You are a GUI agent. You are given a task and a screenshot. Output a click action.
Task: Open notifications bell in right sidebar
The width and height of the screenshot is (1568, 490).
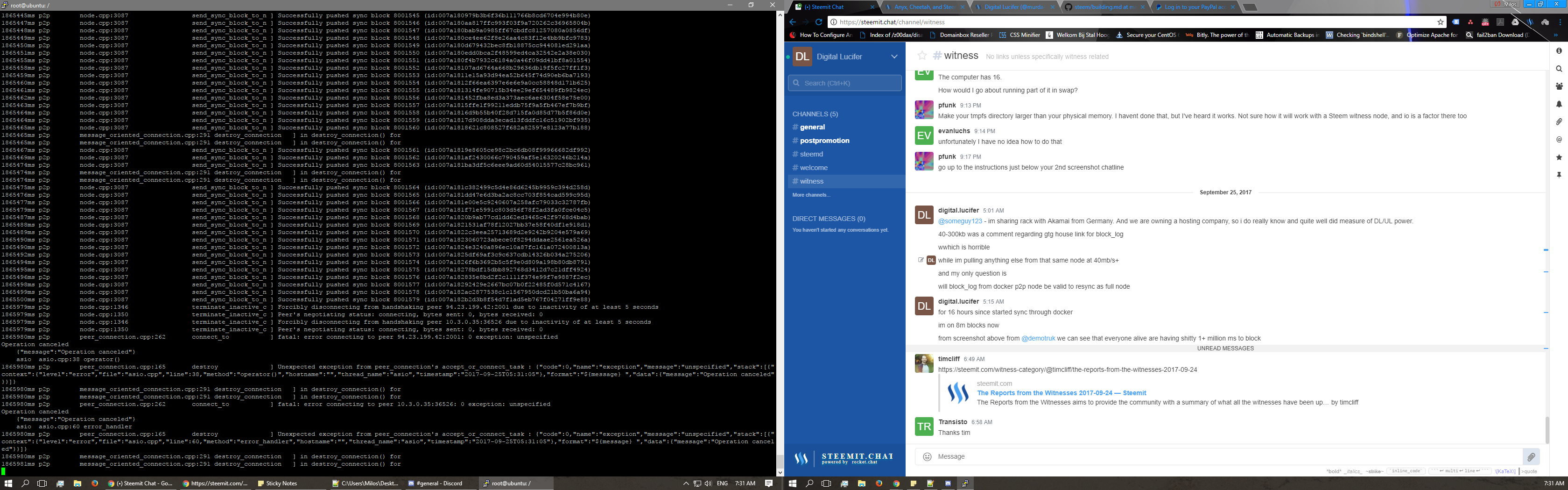(1559, 104)
